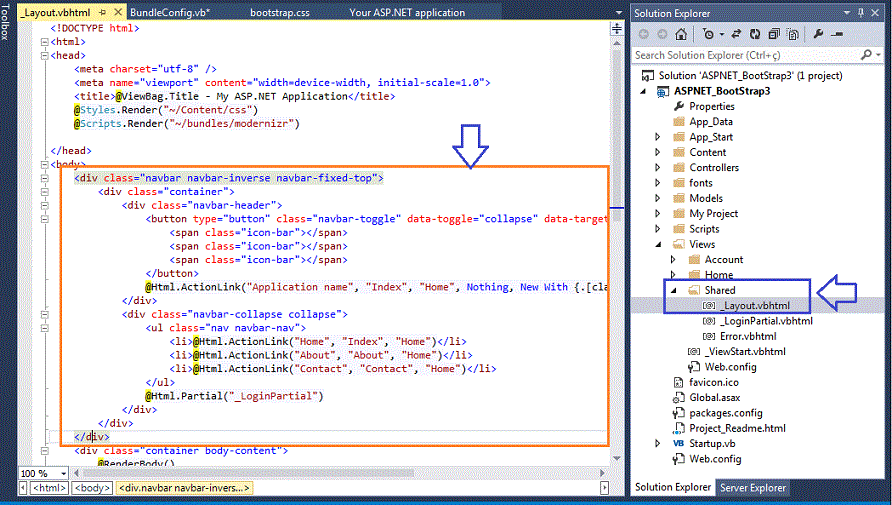Open the active documents list dropdown
This screenshot has height=505, width=892.
point(618,12)
